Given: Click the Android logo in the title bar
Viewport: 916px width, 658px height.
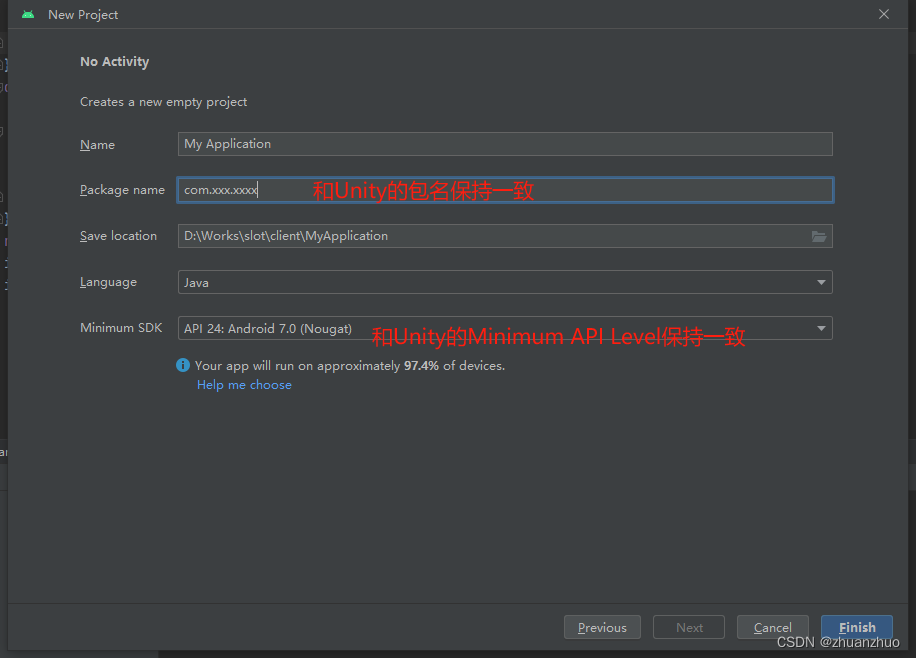Looking at the screenshot, I should 28,15.
